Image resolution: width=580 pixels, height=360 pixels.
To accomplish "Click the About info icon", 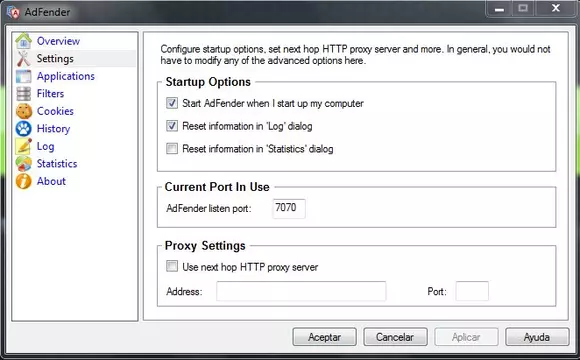I will click(23, 181).
